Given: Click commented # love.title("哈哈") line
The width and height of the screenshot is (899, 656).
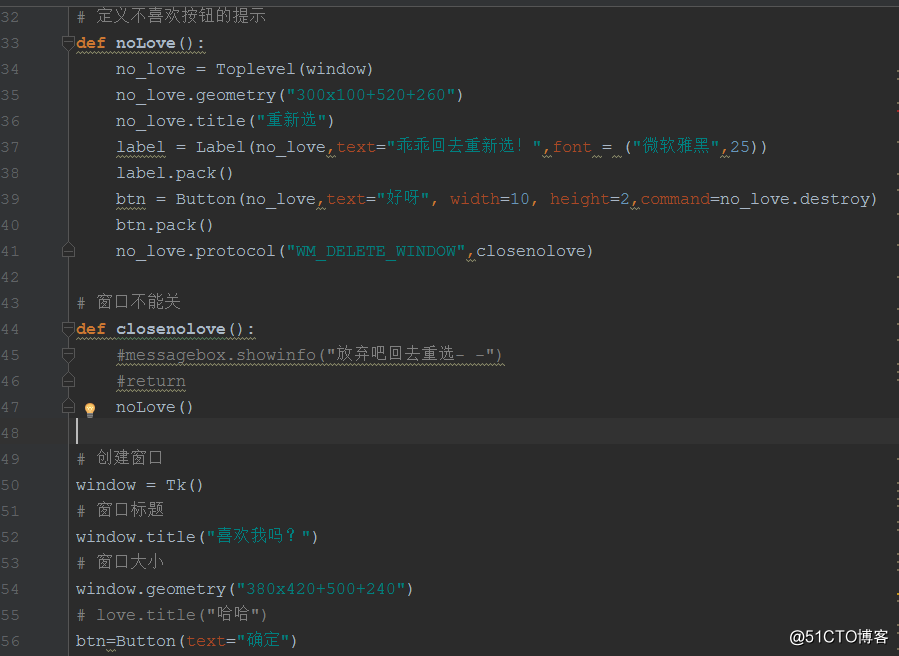Looking at the screenshot, I should pyautogui.click(x=171, y=615).
